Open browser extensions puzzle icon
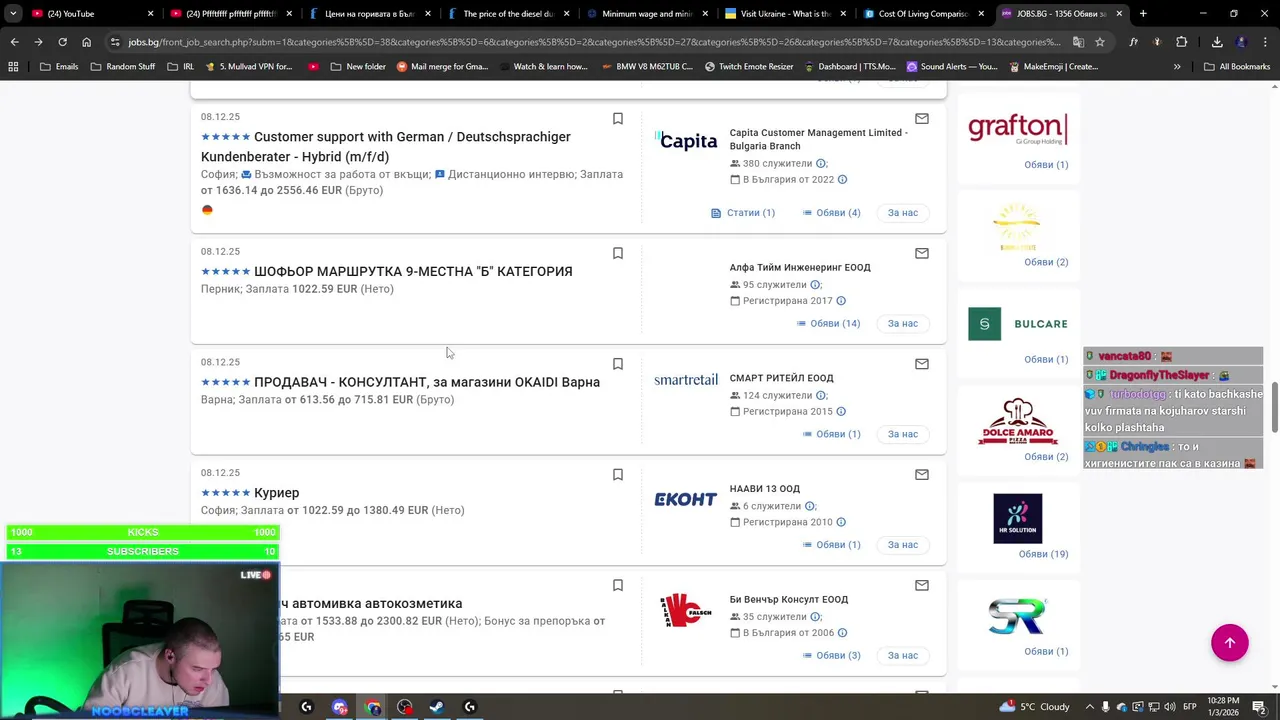The height and width of the screenshot is (720, 1280). point(1181,42)
